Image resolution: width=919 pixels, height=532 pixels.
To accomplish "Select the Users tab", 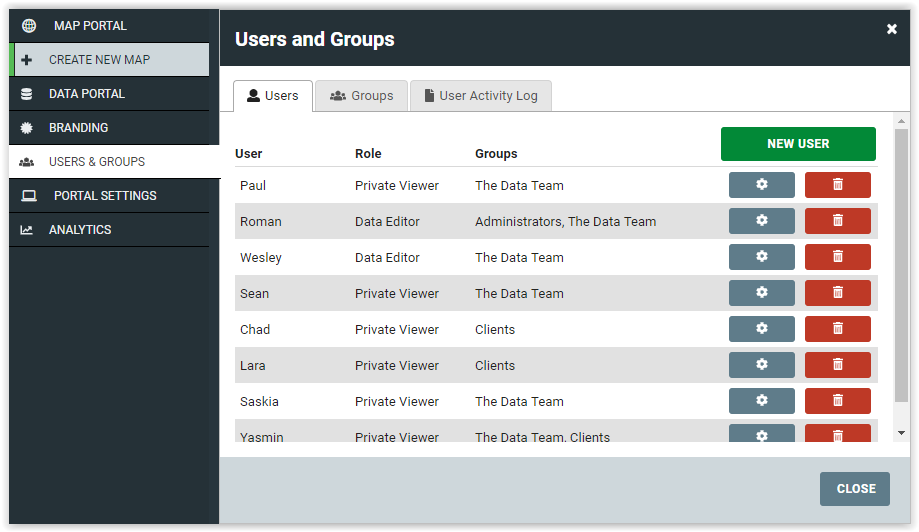I will pos(273,96).
